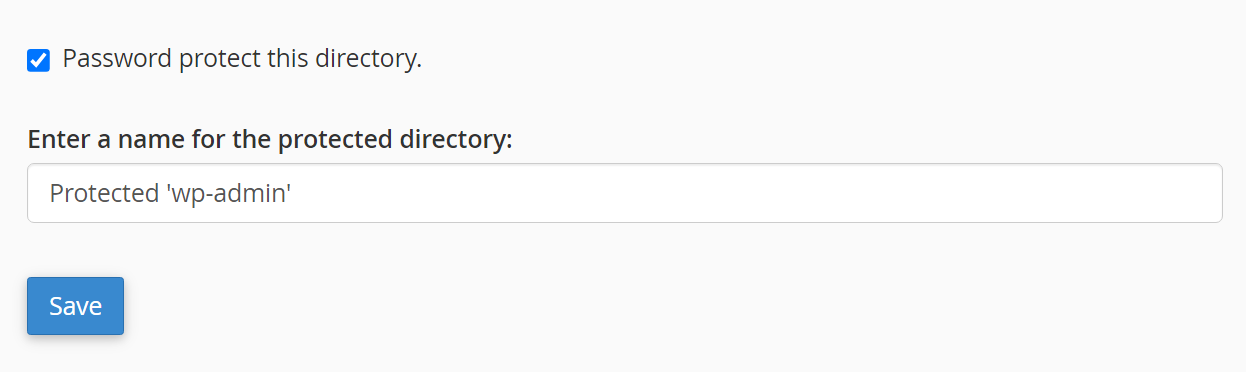
Task: Click the 'Save' text on the blue button
Action: (75, 306)
